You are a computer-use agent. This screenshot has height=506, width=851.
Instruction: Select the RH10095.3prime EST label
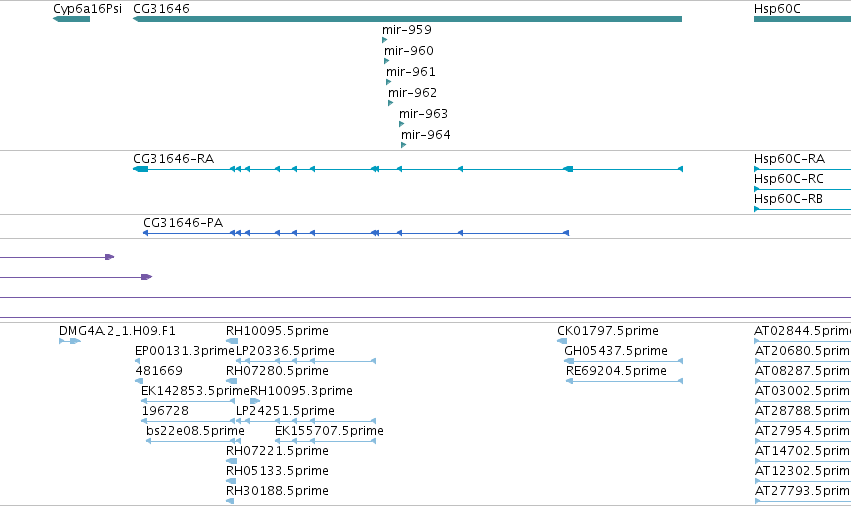tap(301, 391)
